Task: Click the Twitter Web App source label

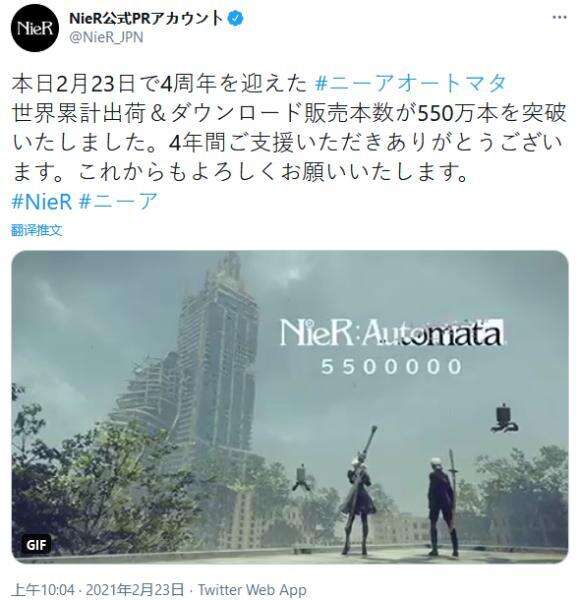Action: (x=252, y=590)
